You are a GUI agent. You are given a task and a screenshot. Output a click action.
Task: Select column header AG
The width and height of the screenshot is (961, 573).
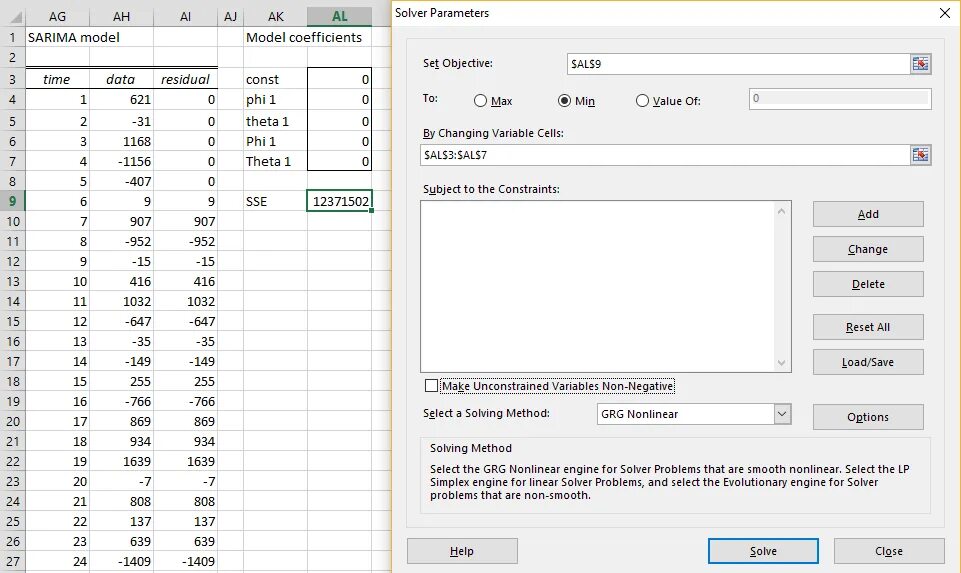[58, 17]
